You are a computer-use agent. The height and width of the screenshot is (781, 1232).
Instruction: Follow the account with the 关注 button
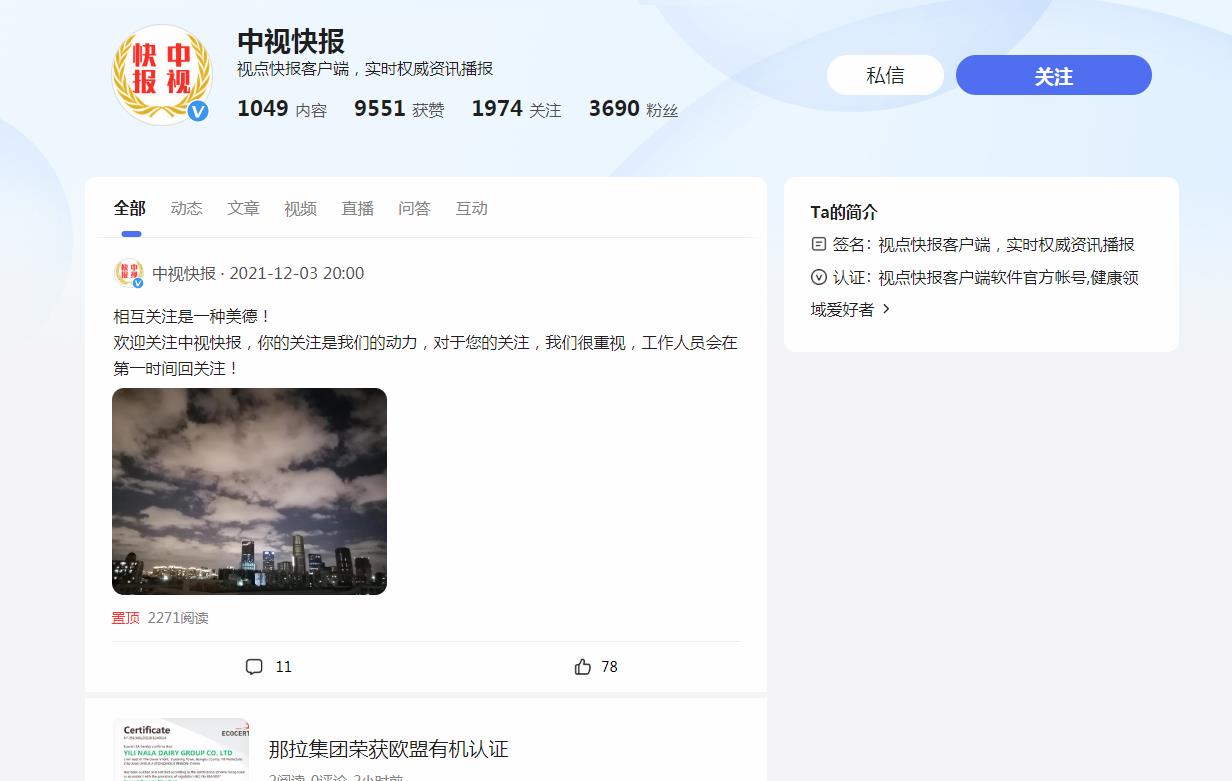[x=1054, y=75]
